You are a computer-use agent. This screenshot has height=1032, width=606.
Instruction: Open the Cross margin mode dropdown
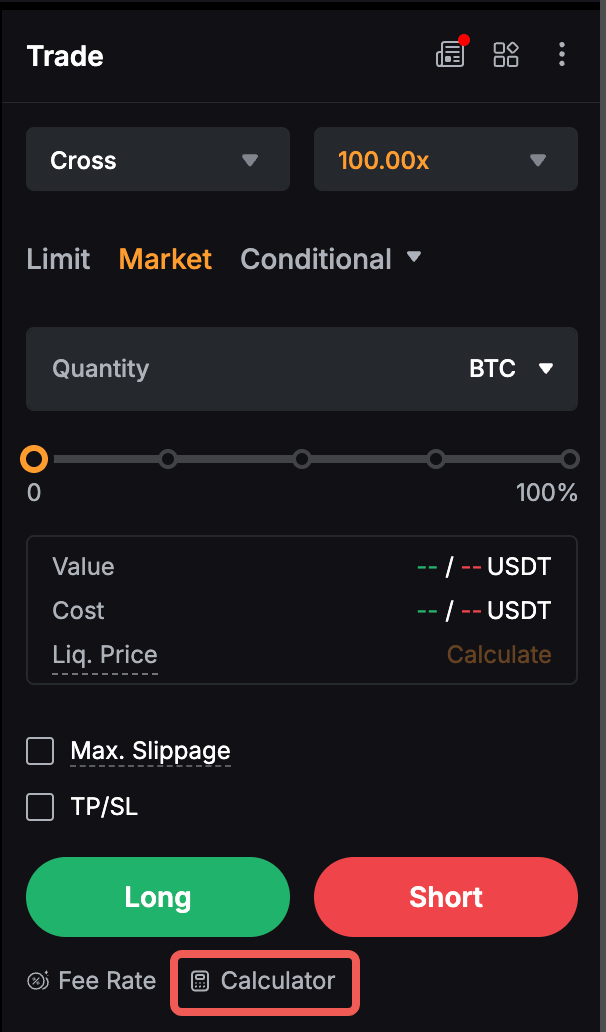pos(157,160)
